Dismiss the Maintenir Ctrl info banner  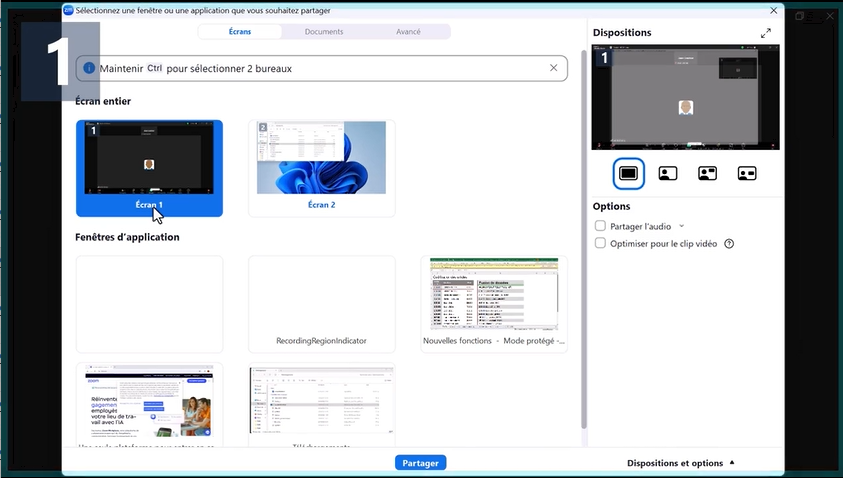click(x=553, y=68)
